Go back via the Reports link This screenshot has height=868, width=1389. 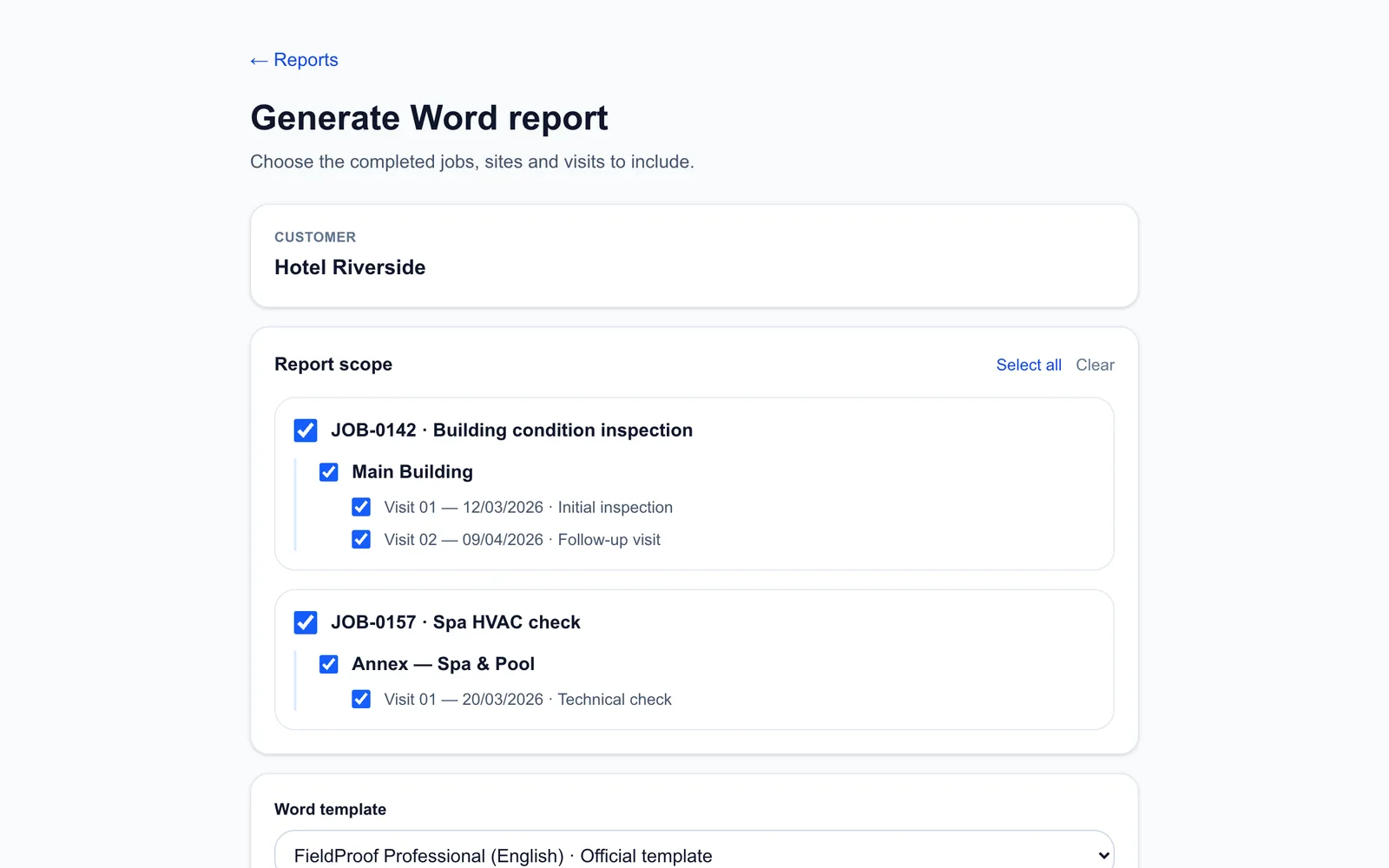(x=294, y=60)
